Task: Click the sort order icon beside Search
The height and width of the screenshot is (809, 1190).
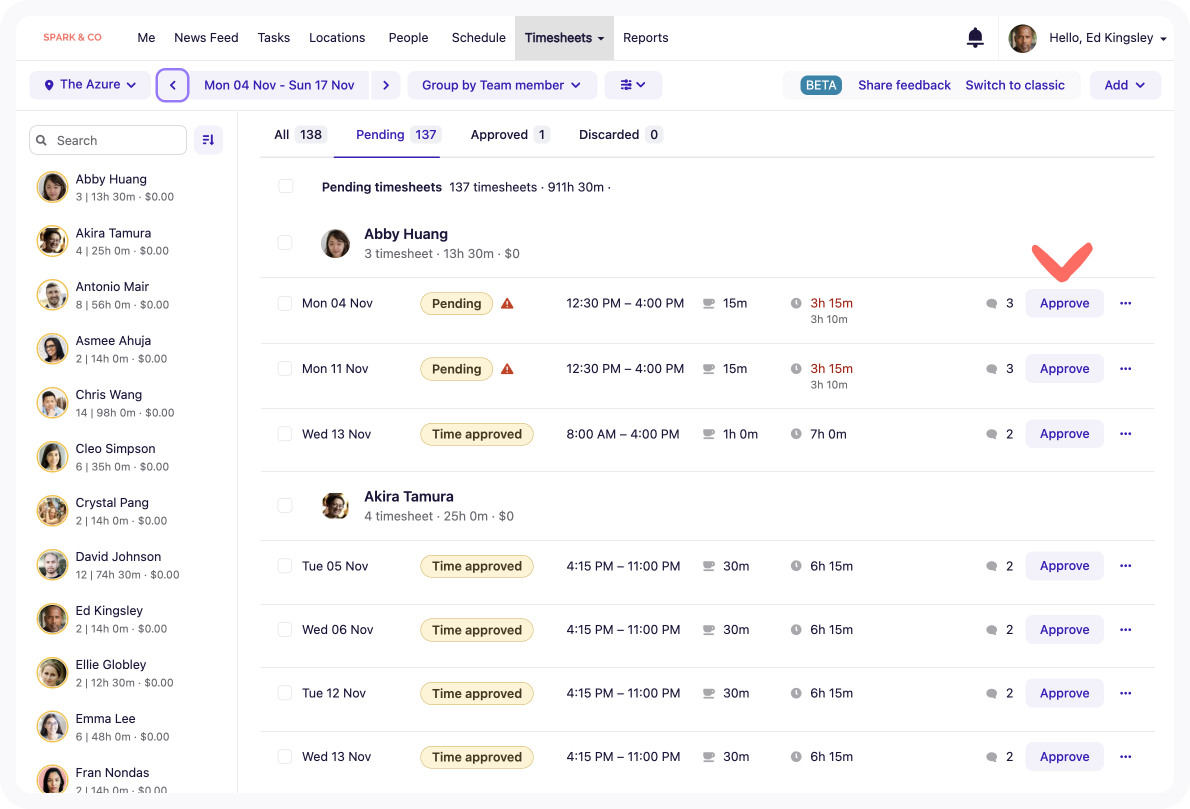Action: pyautogui.click(x=208, y=140)
